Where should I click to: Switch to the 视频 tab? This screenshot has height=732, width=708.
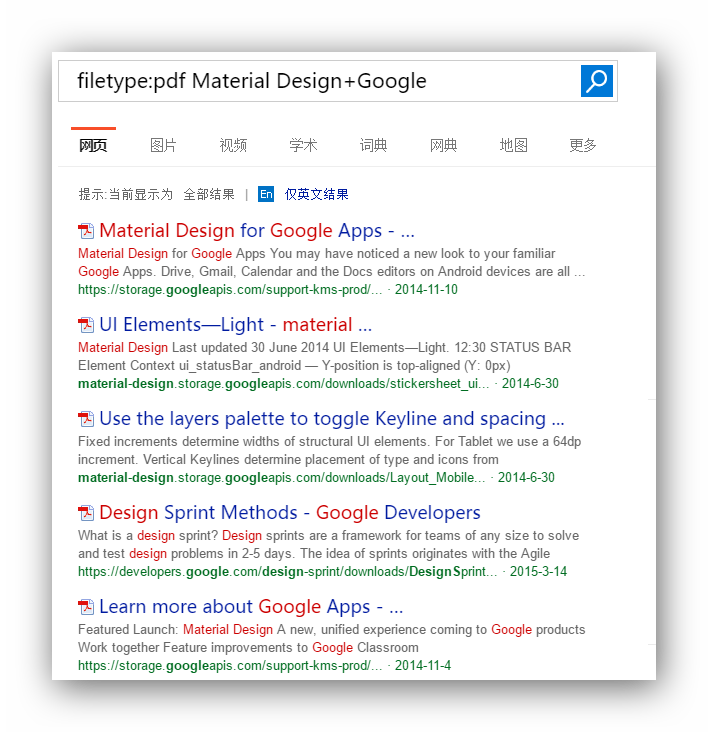point(233,145)
